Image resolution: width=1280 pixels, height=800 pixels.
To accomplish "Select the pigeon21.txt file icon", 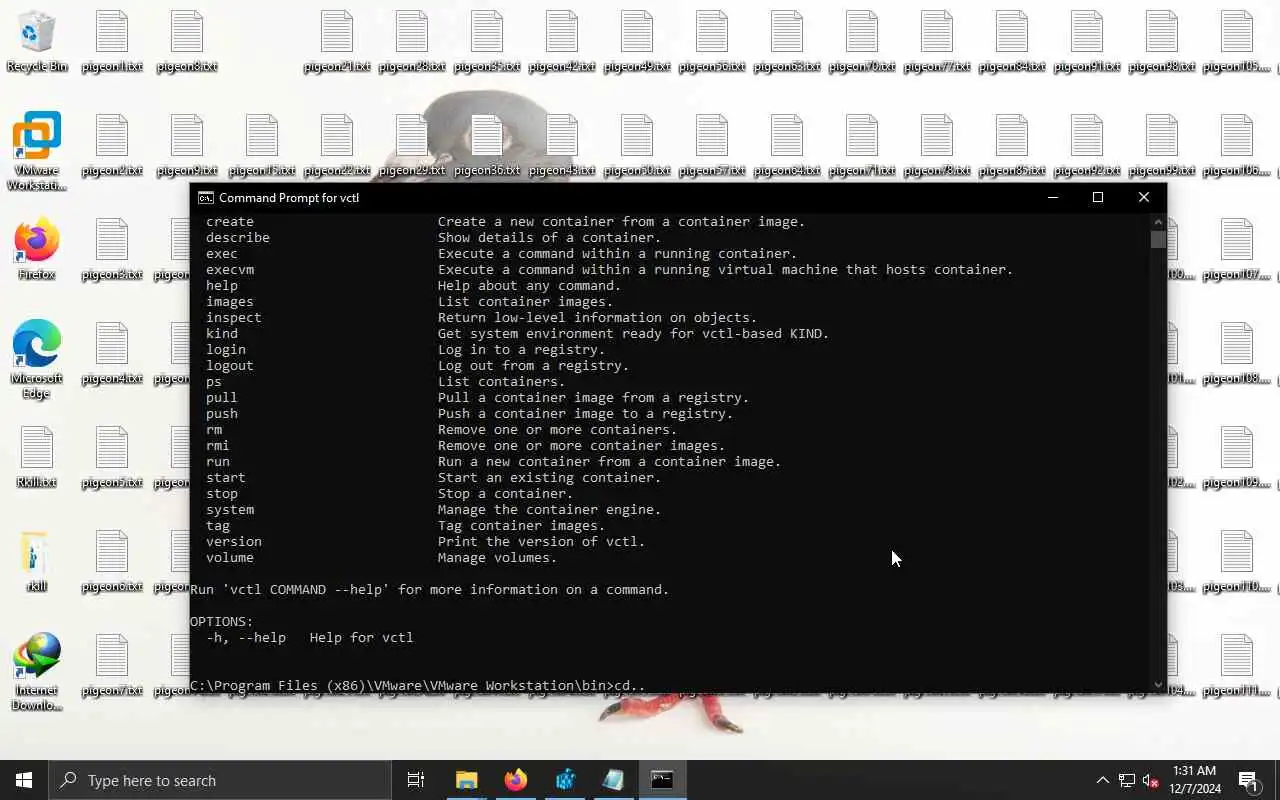I will 337,42.
